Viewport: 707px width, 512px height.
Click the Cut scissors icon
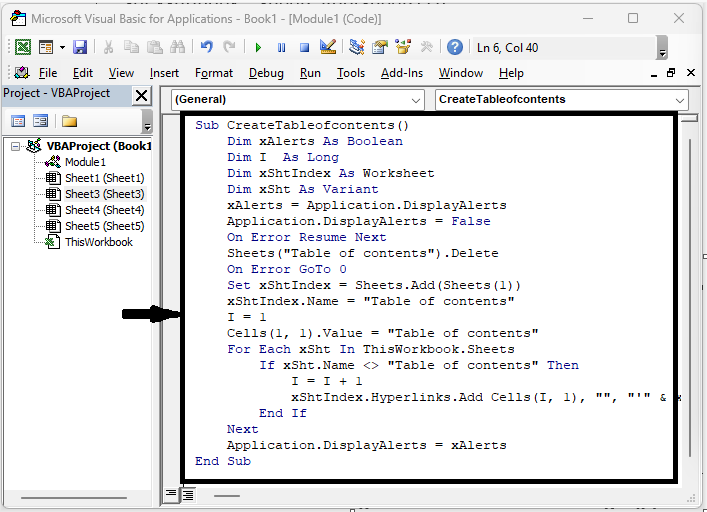[108, 47]
